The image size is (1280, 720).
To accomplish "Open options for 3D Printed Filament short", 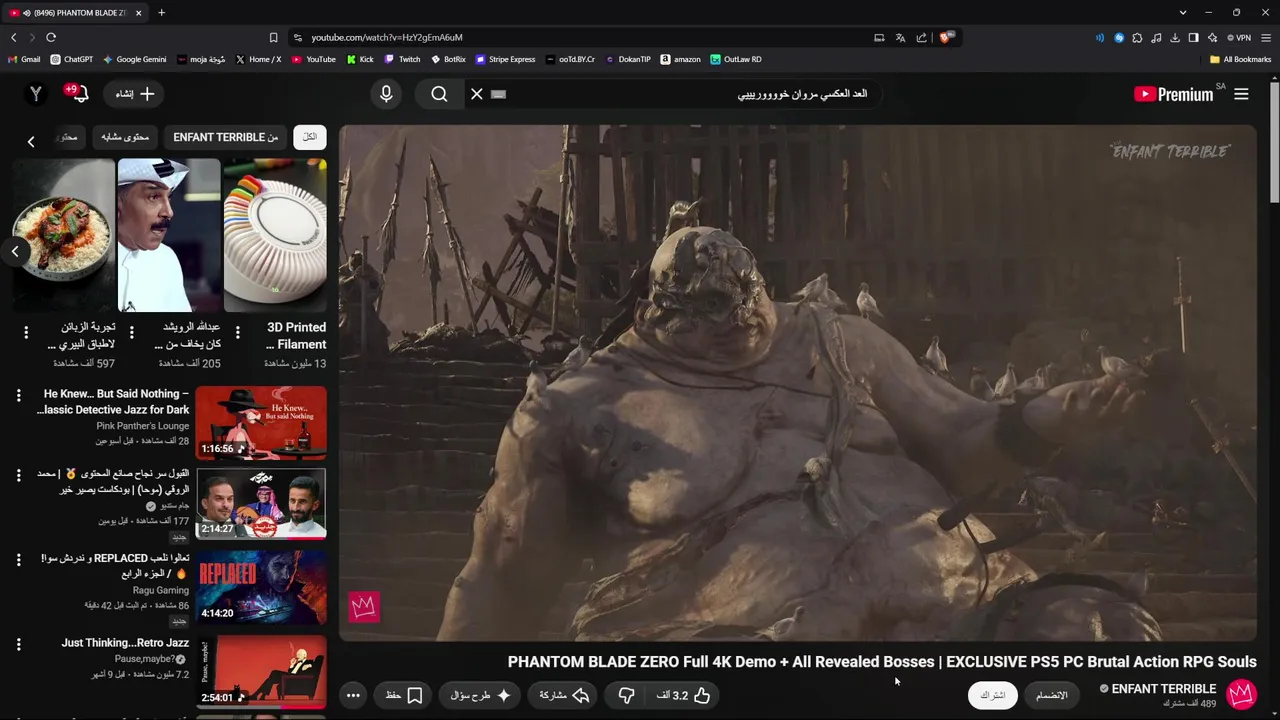I will pos(237,332).
